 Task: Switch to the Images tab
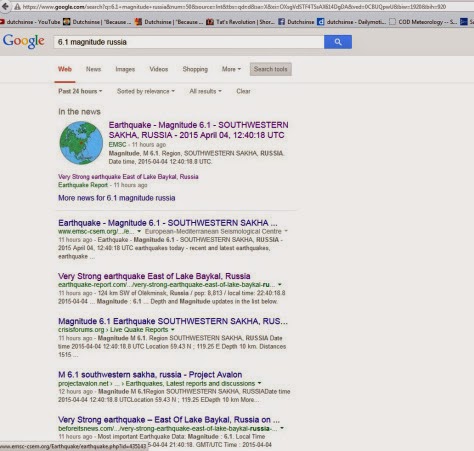125,69
